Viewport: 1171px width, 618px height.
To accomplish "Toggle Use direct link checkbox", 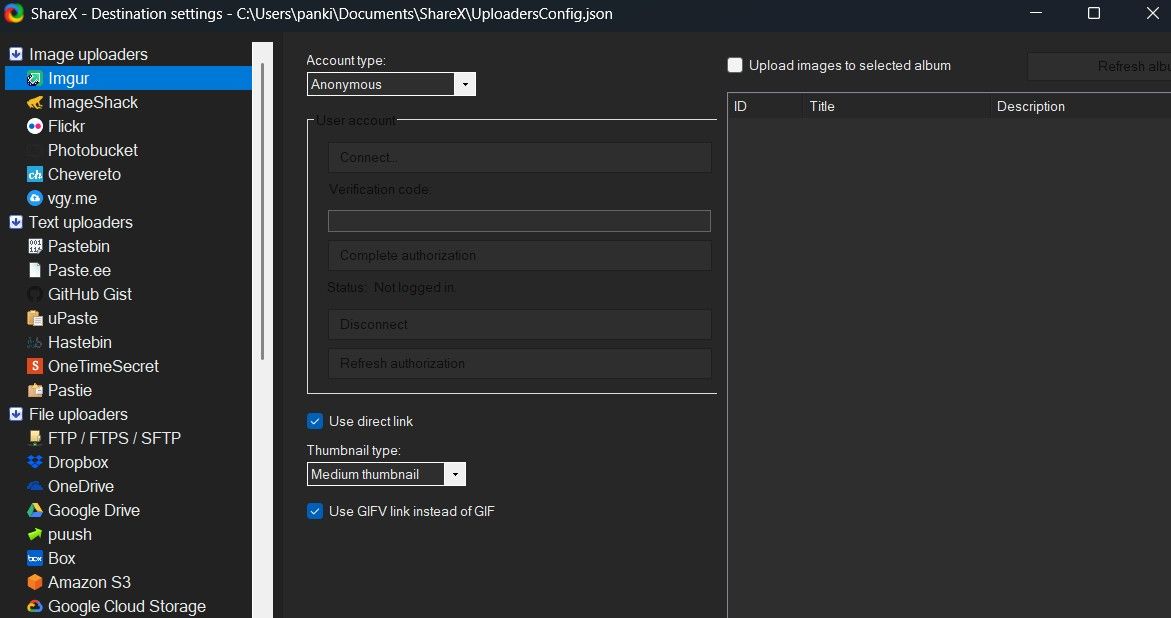I will (x=315, y=422).
